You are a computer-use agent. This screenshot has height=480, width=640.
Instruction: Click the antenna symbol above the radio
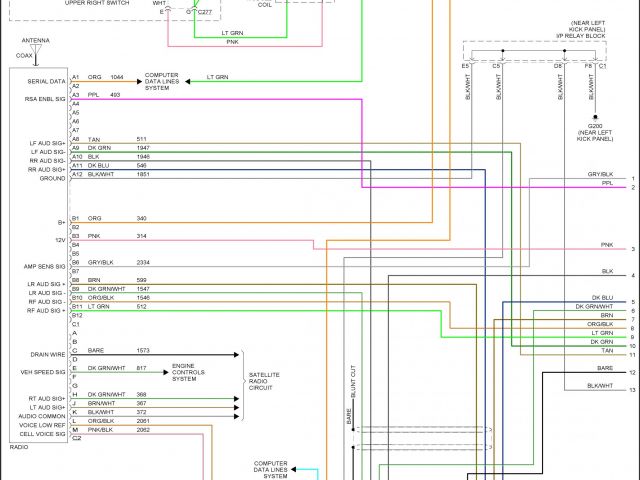click(x=37, y=46)
